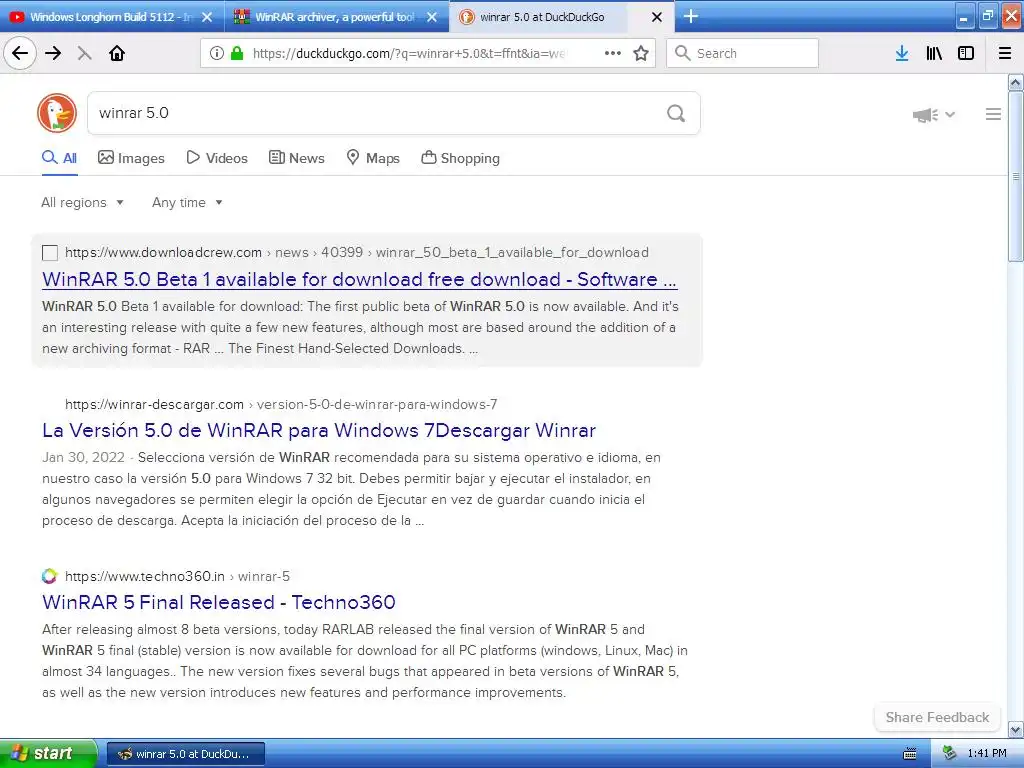Image resolution: width=1024 pixels, height=768 pixels.
Task: Open a new tab with the plus button
Action: point(691,16)
